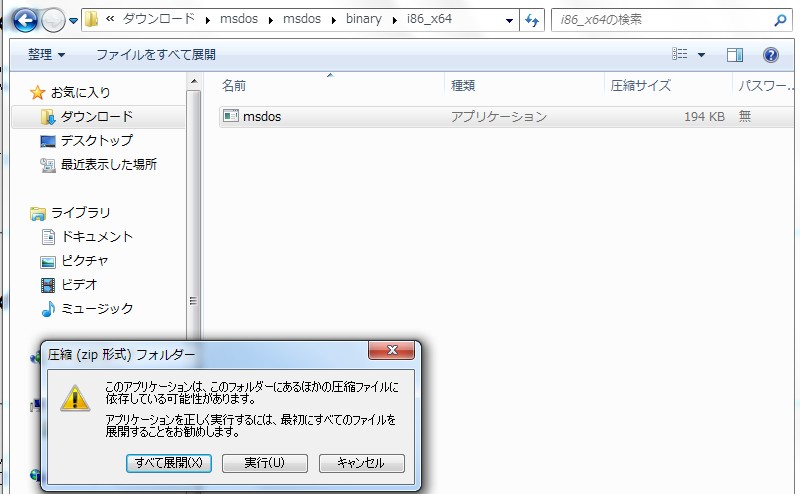Click the refresh button beside address bar
This screenshot has height=494, width=800.
click(x=532, y=20)
